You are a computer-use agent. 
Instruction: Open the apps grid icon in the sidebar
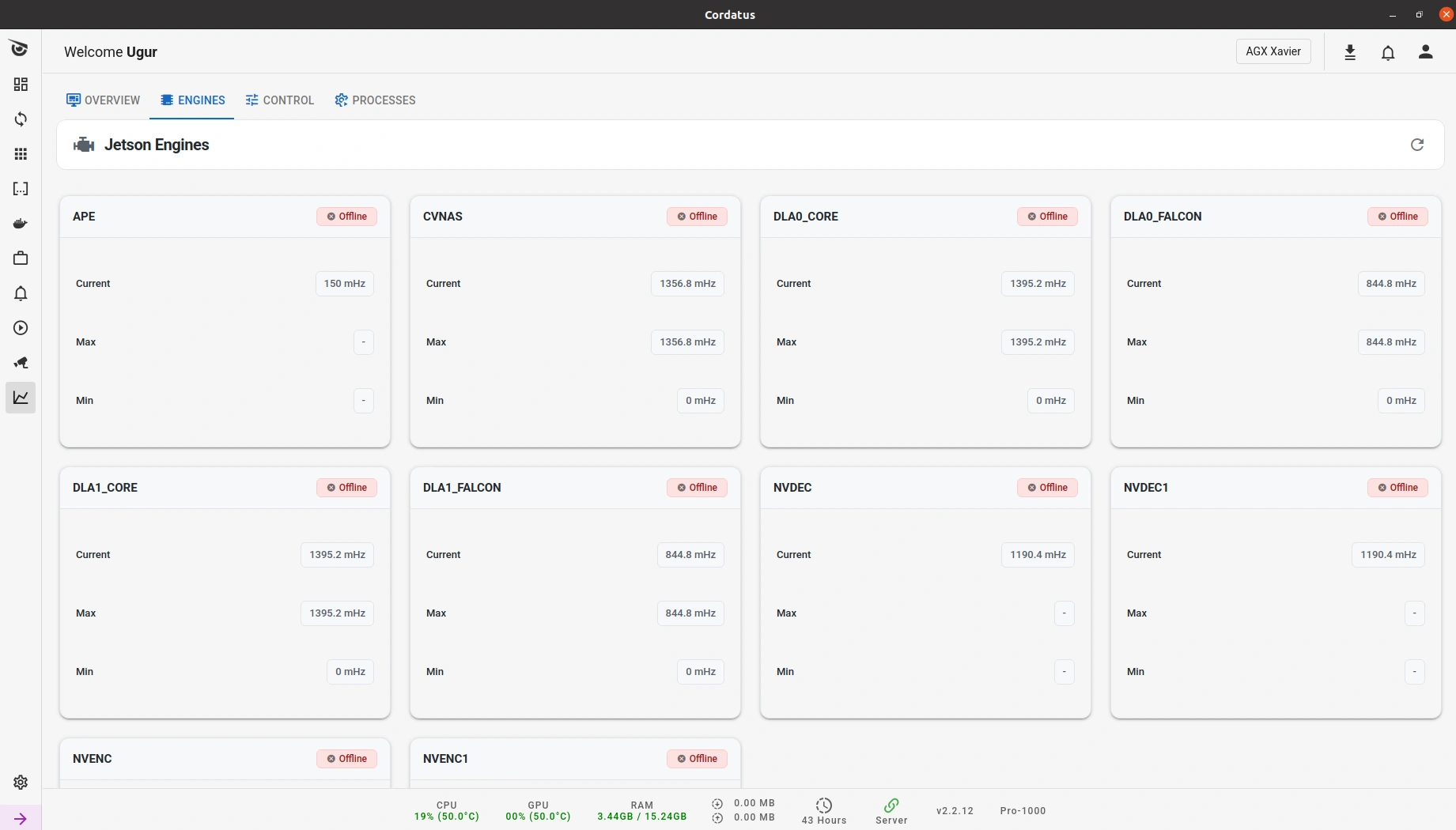click(21, 154)
